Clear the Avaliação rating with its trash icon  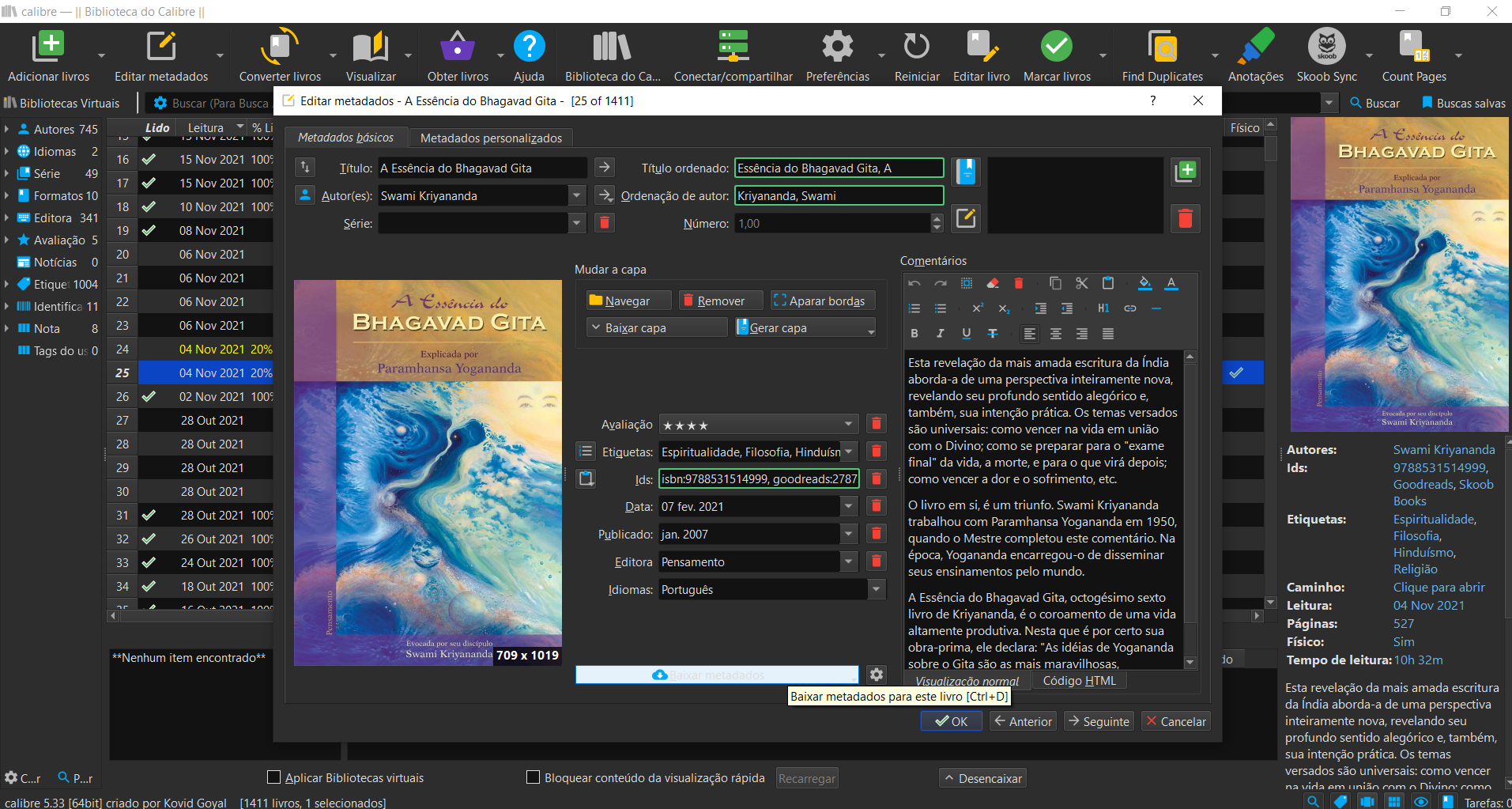click(876, 424)
